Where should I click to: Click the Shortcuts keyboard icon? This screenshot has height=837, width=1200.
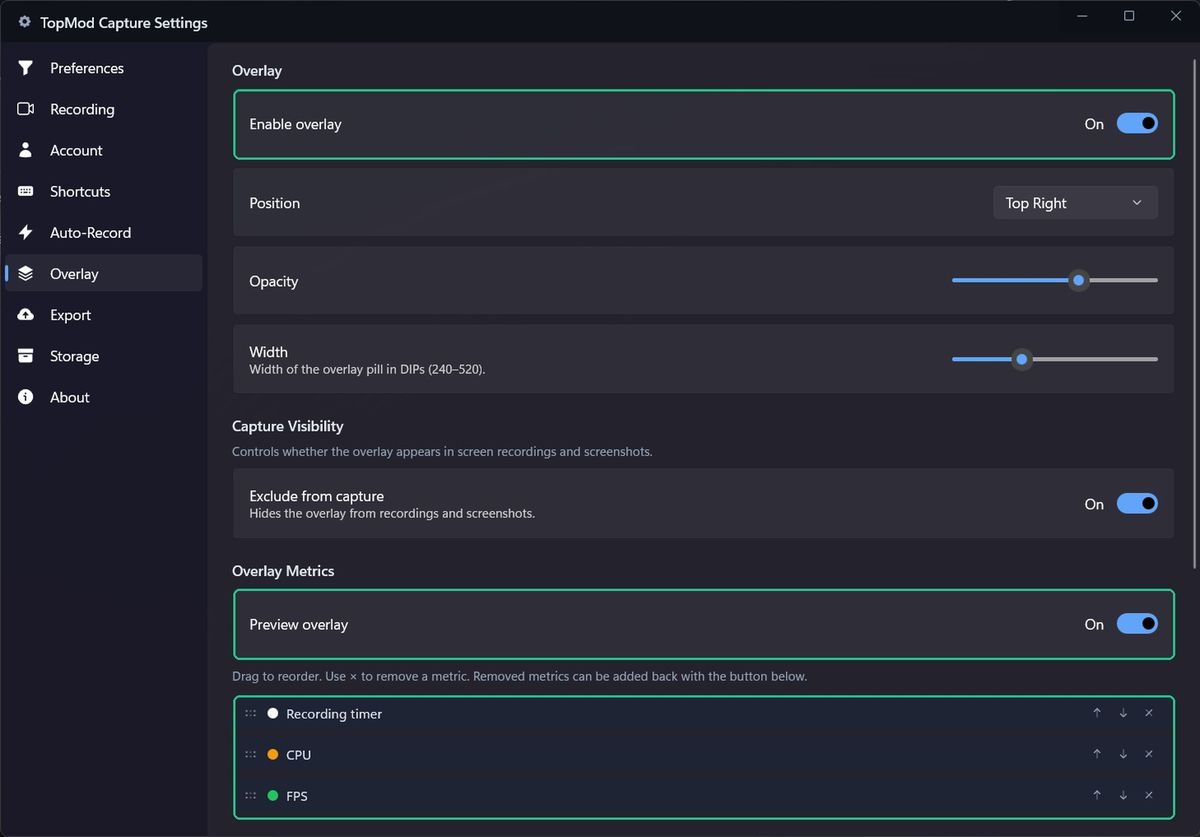click(26, 191)
